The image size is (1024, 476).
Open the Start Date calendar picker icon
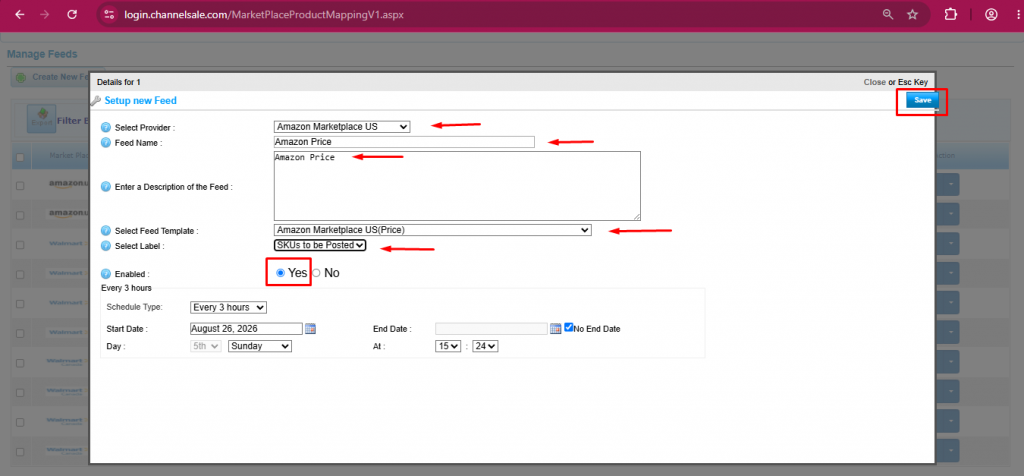click(311, 328)
